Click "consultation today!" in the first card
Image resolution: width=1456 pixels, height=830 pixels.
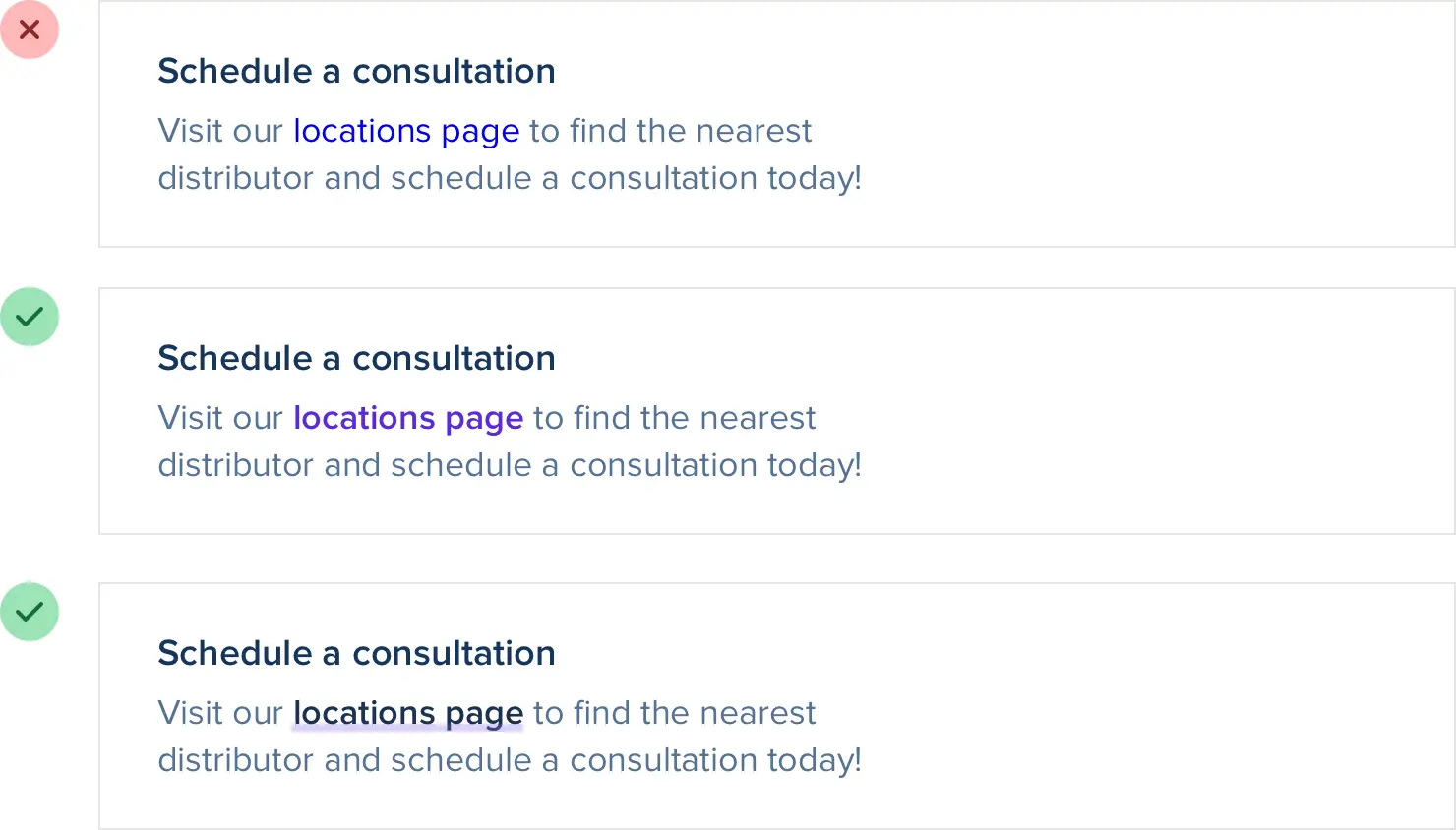pos(715,178)
